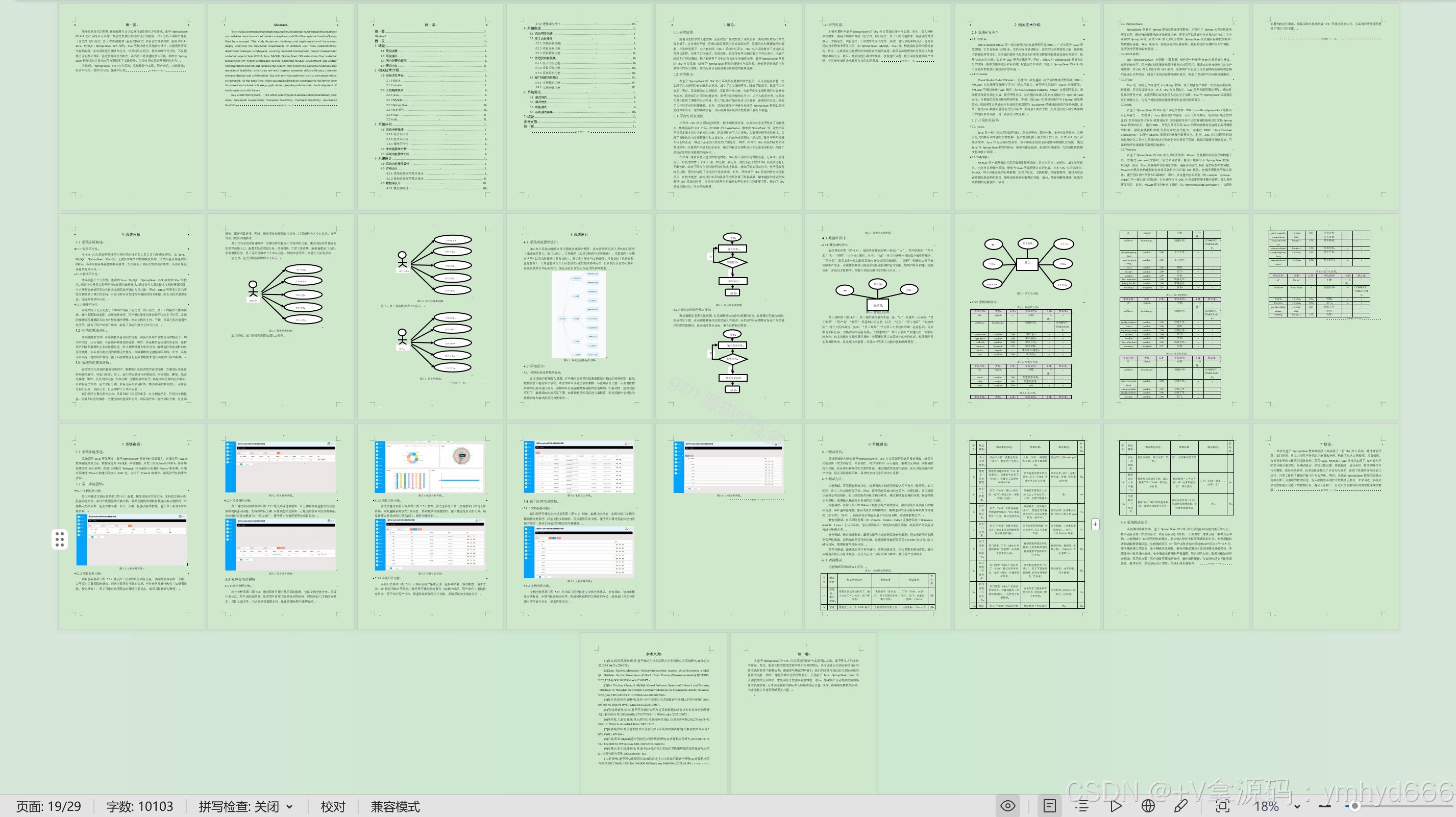This screenshot has width=1456, height=817.
Task: Switch to outline view icon
Action: click(1082, 806)
